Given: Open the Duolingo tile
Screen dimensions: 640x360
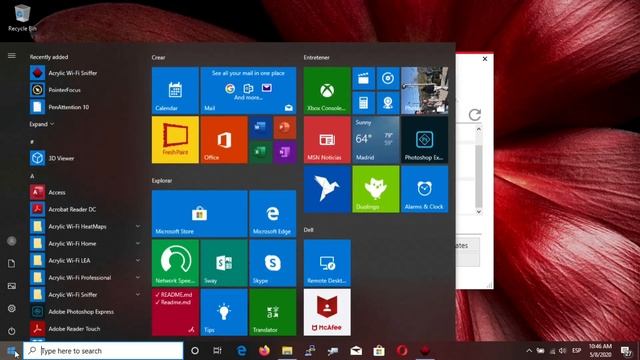Looking at the screenshot, I should 376,189.
